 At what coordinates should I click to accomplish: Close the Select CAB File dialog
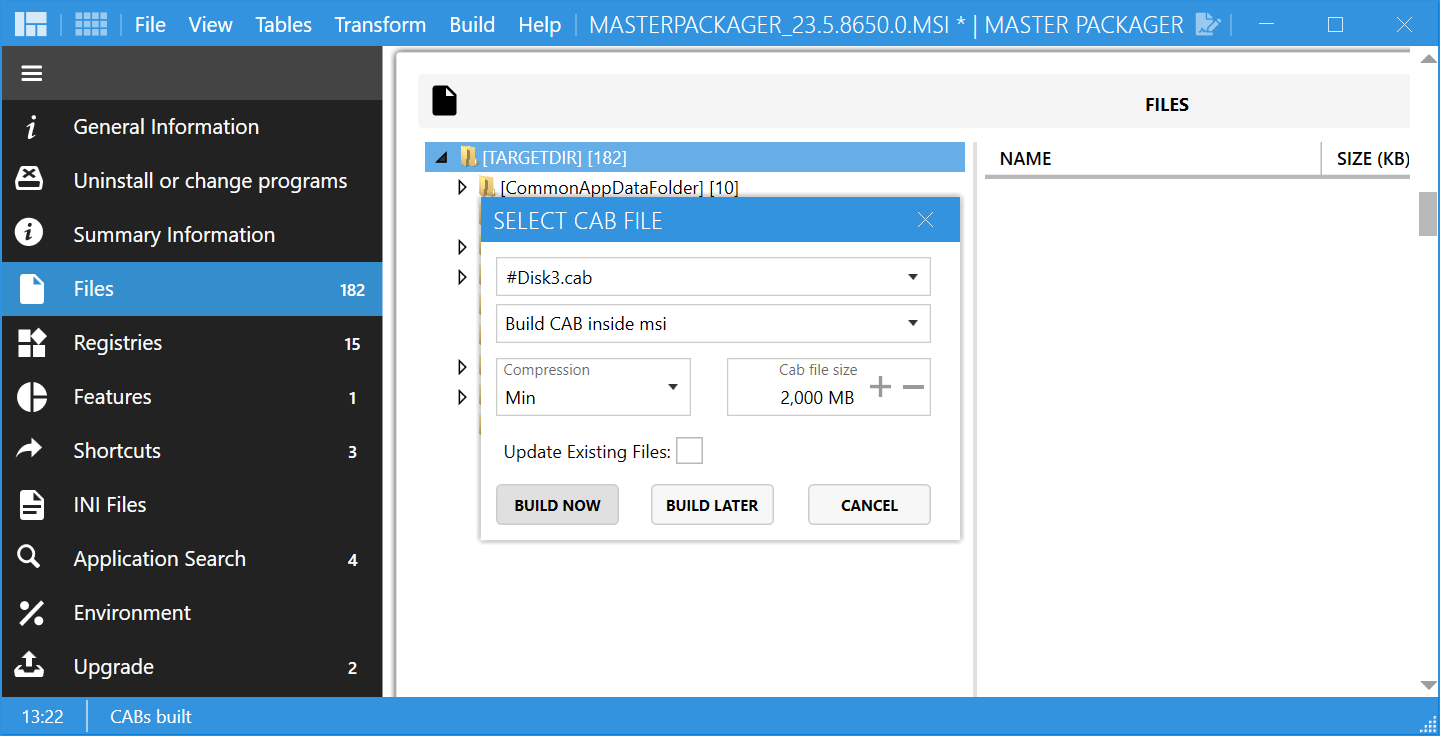click(x=925, y=220)
